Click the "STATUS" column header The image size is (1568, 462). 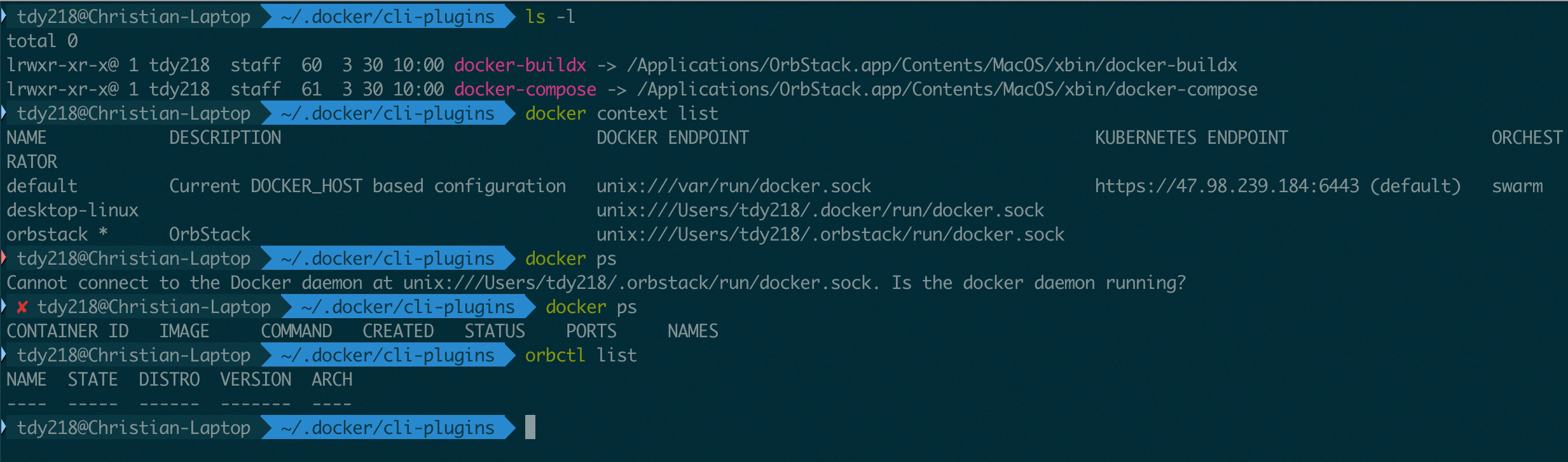[495, 331]
